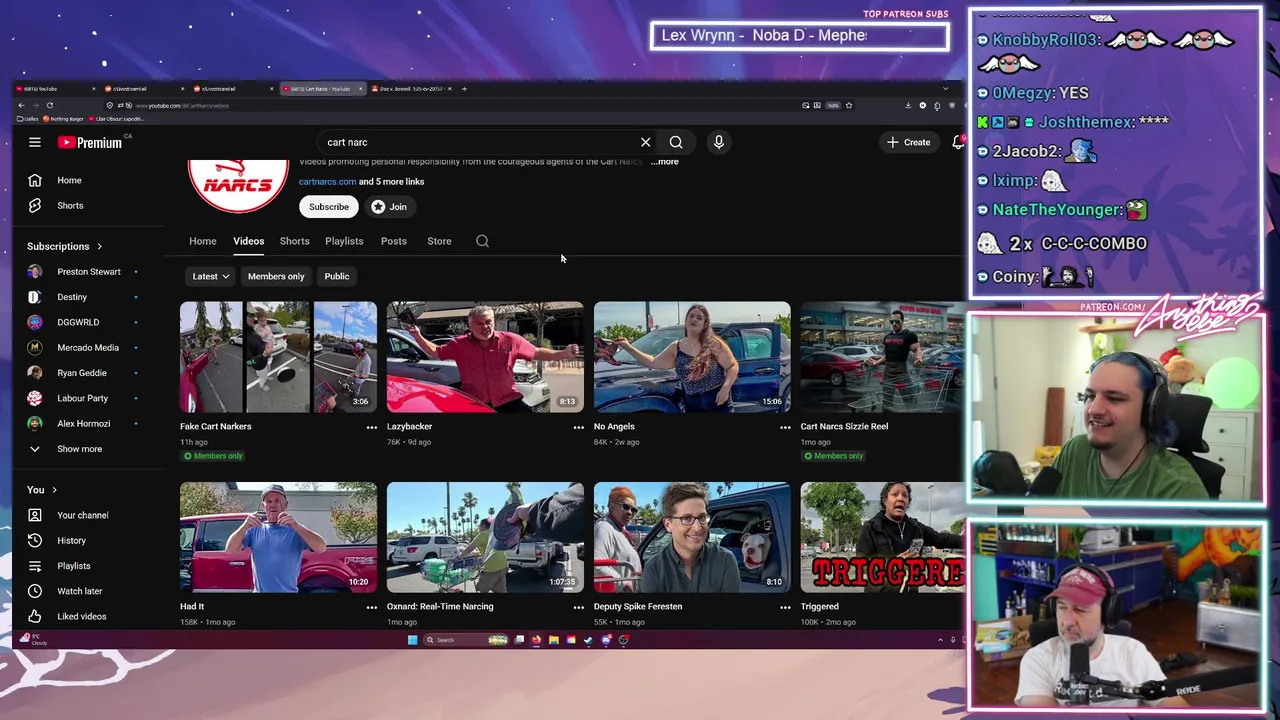Viewport: 1280px width, 720px height.
Task: Open a new browser tab with plus button
Action: click(464, 89)
